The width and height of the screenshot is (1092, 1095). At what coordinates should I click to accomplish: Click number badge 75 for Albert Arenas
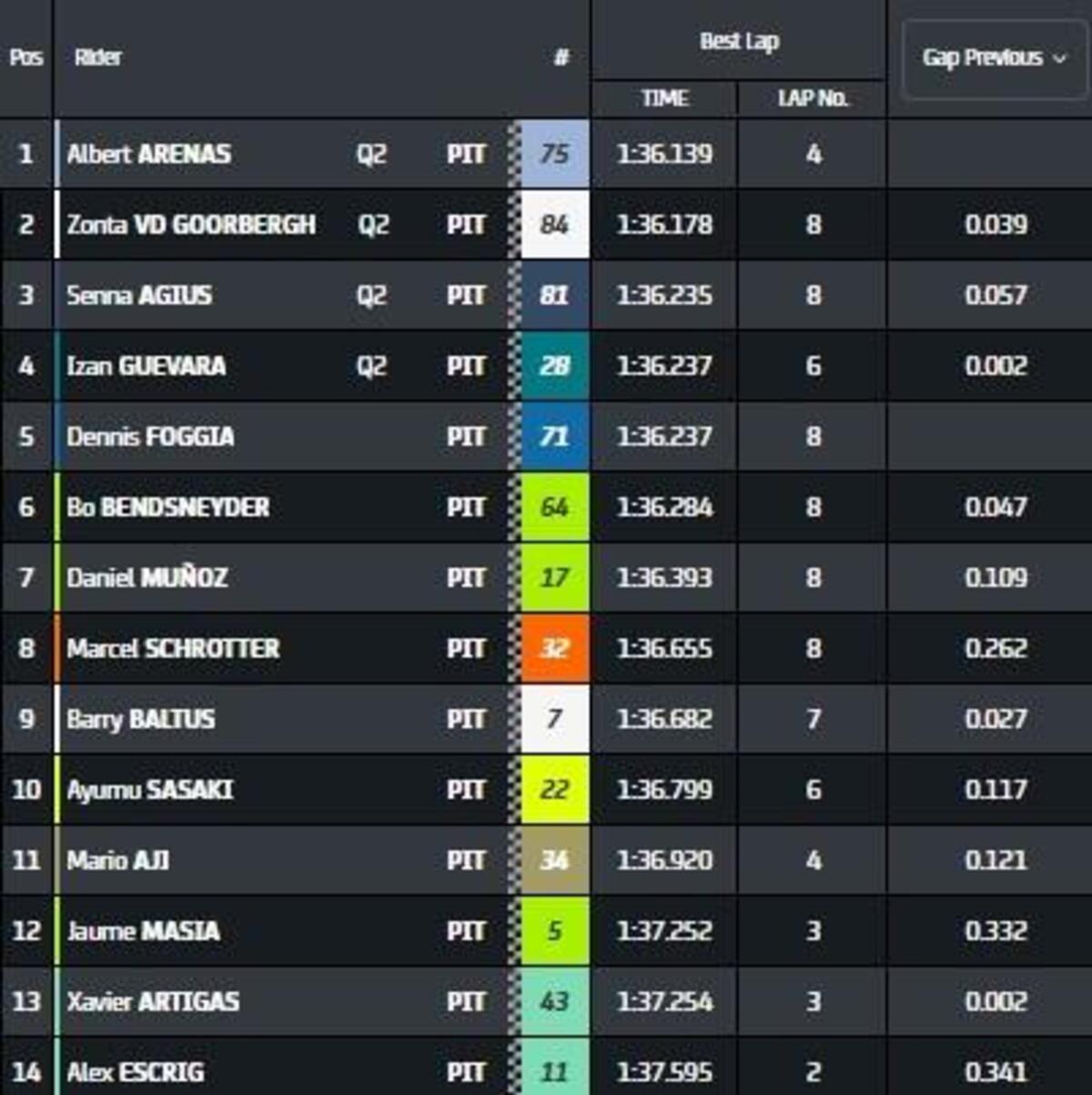[554, 154]
